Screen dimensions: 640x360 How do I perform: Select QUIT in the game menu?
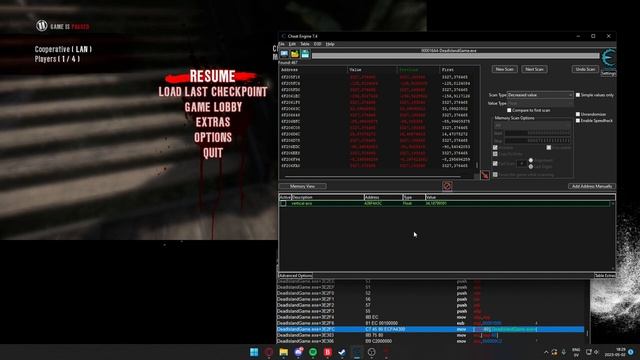pos(213,153)
